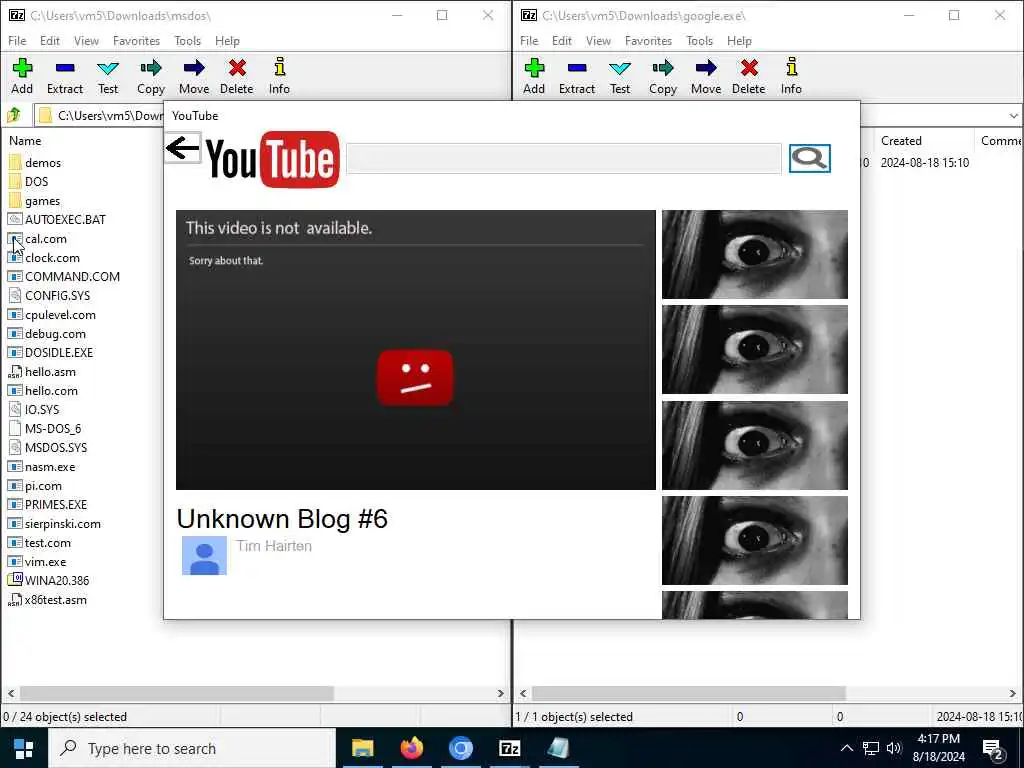The image size is (1024, 768).
Task: Show hidden system tray icons
Action: 846,748
